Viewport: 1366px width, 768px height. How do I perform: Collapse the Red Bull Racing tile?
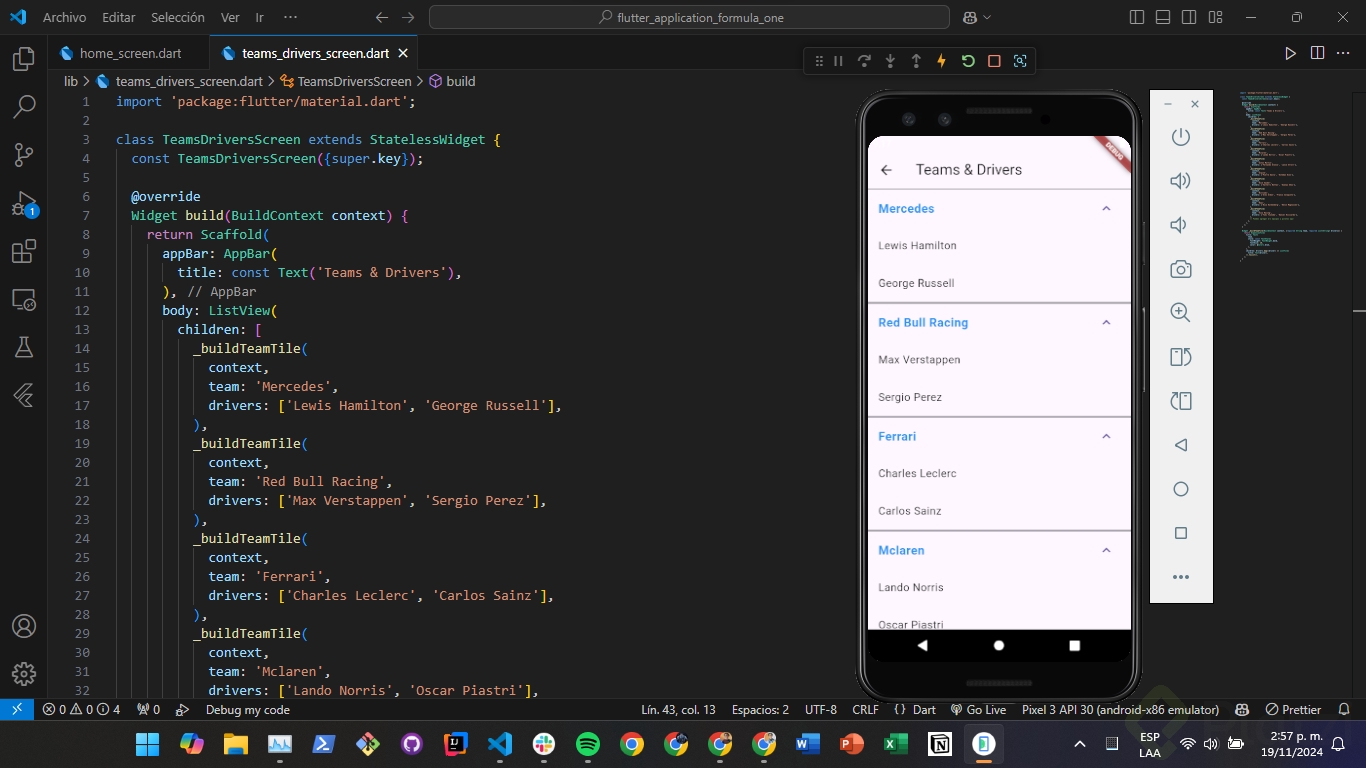pyautogui.click(x=1106, y=323)
